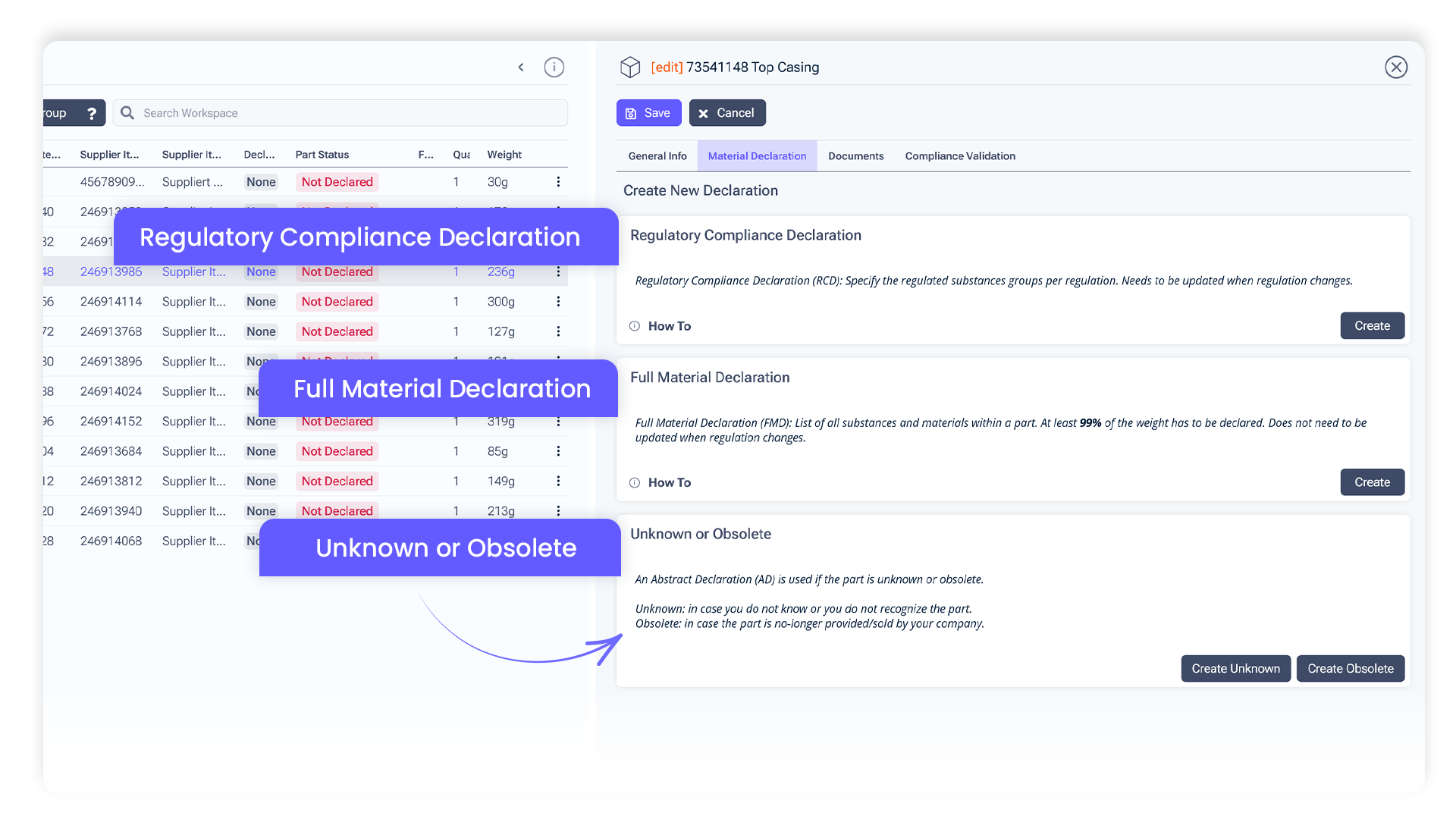Click the collapse chevron left arrow
Image resolution: width=1456 pixels, height=819 pixels.
coord(521,67)
